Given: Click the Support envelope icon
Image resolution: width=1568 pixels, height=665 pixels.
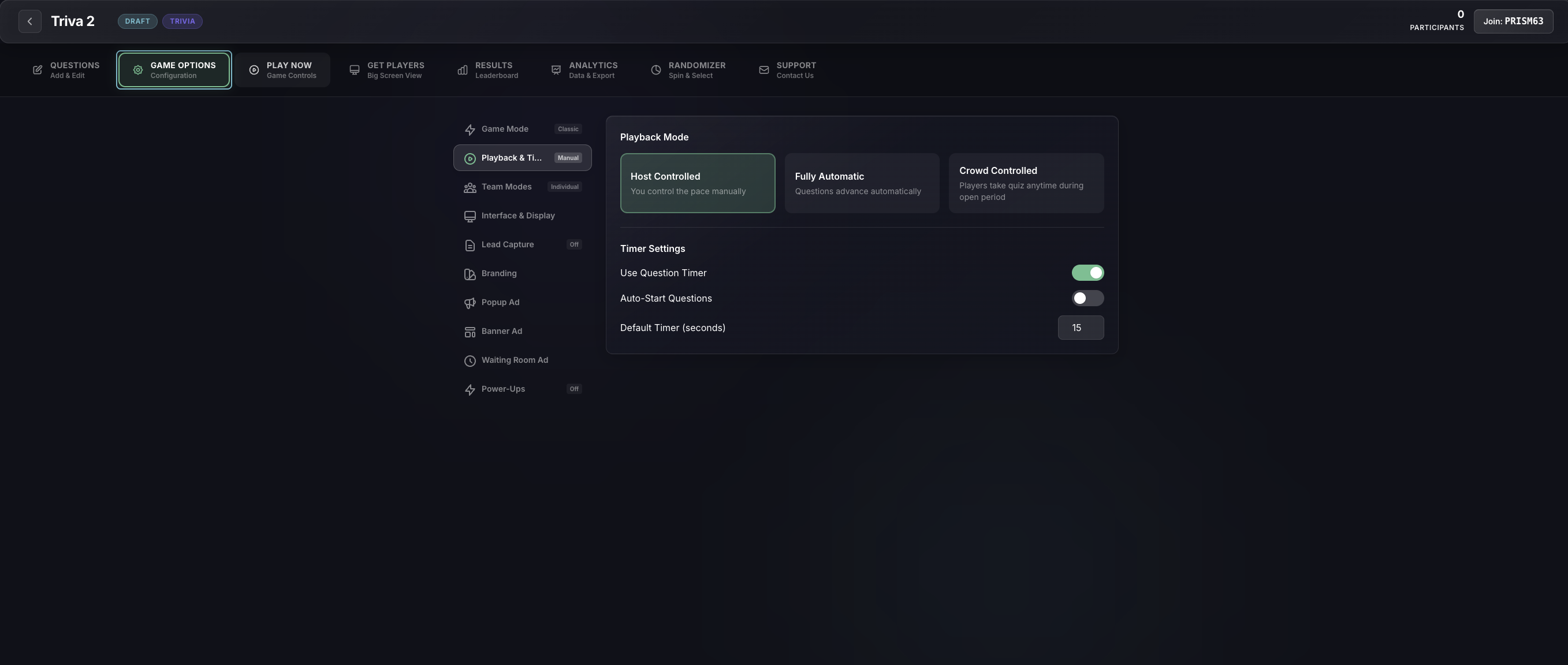Looking at the screenshot, I should [764, 70].
